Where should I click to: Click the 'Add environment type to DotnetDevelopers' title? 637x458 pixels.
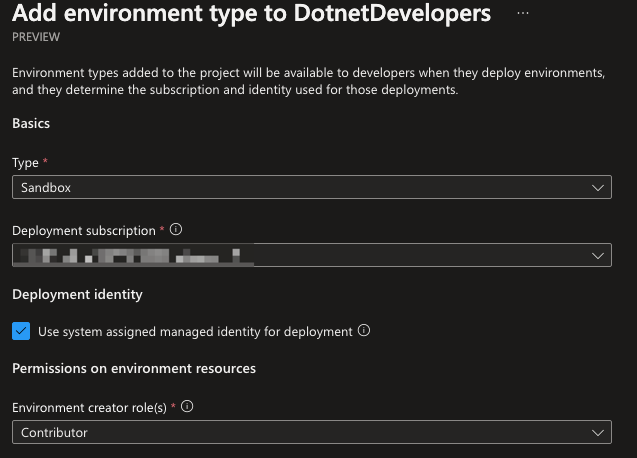(251, 14)
